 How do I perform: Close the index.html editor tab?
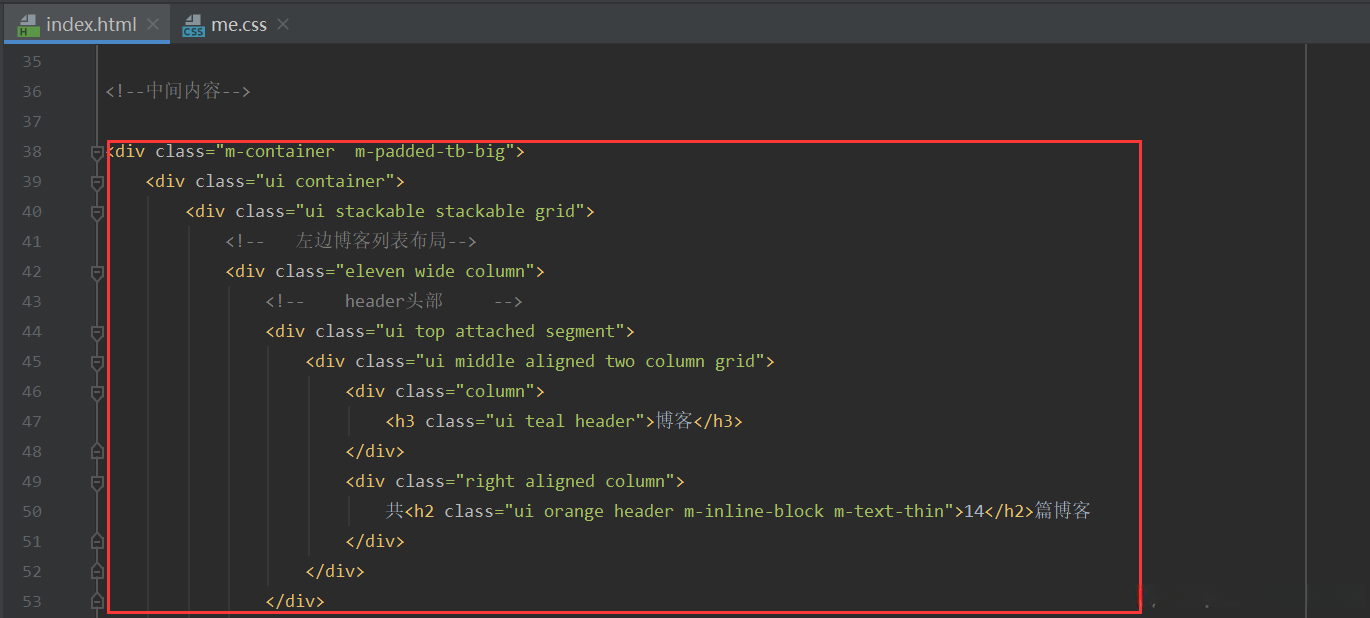tap(152, 24)
